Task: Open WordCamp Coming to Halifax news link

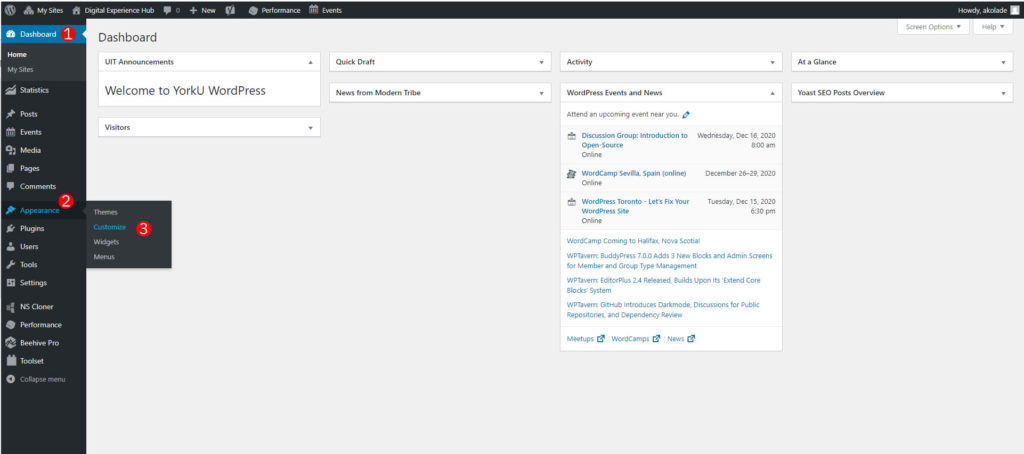Action: pyautogui.click(x=633, y=241)
